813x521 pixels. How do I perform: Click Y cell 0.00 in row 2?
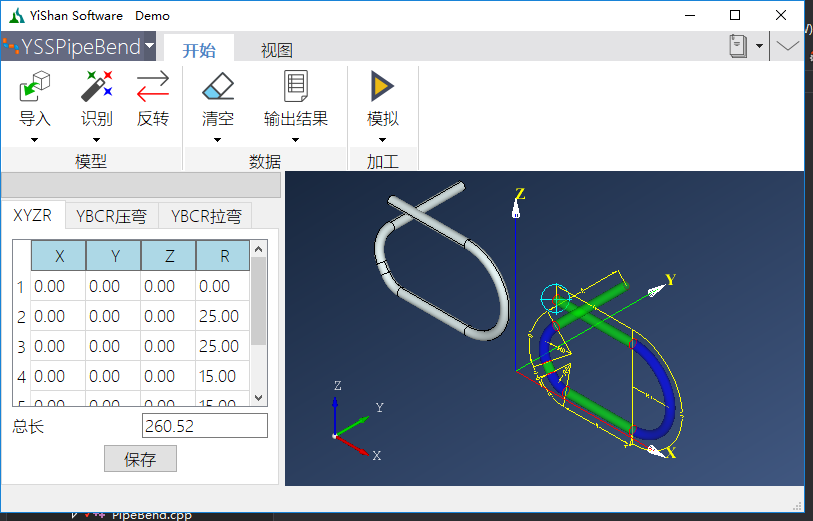point(114,316)
